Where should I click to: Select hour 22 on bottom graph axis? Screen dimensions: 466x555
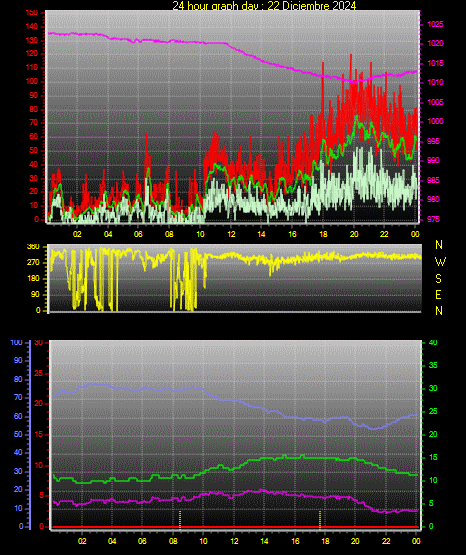386,541
